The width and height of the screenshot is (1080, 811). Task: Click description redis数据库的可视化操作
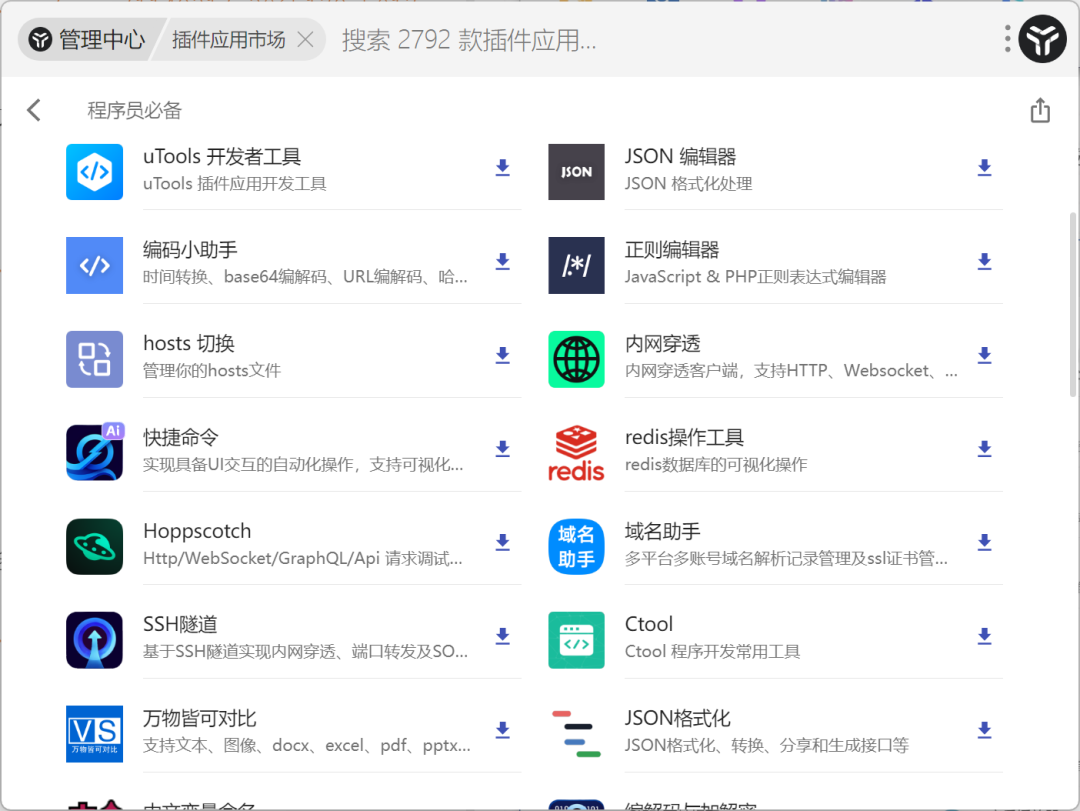click(716, 464)
